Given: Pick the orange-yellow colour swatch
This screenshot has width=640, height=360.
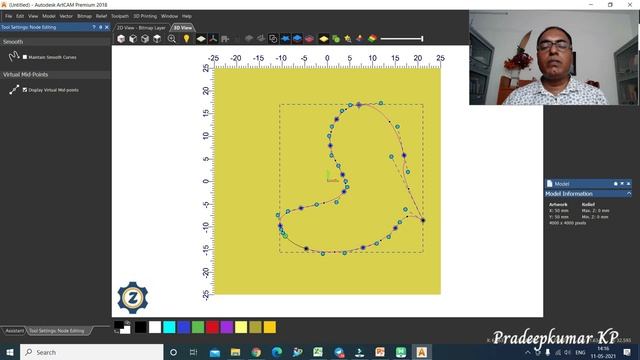Looking at the screenshot, I should tap(270, 327).
